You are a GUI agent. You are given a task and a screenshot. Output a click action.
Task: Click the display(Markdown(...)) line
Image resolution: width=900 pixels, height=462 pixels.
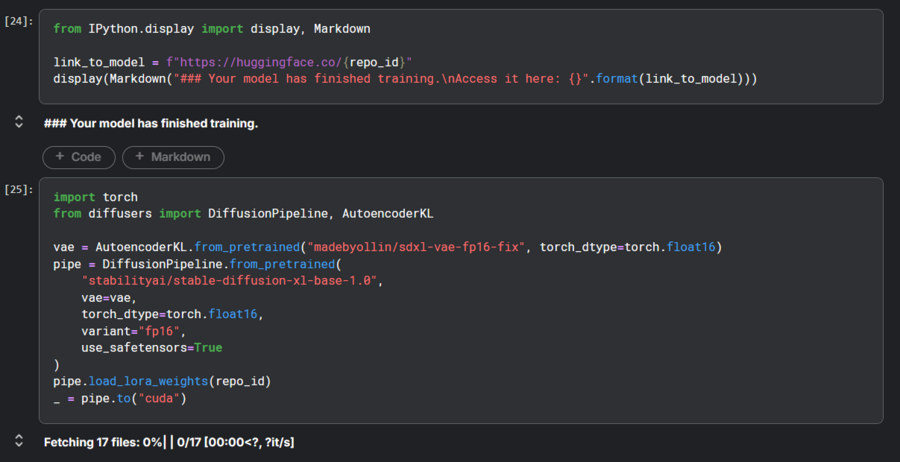[x=405, y=79]
